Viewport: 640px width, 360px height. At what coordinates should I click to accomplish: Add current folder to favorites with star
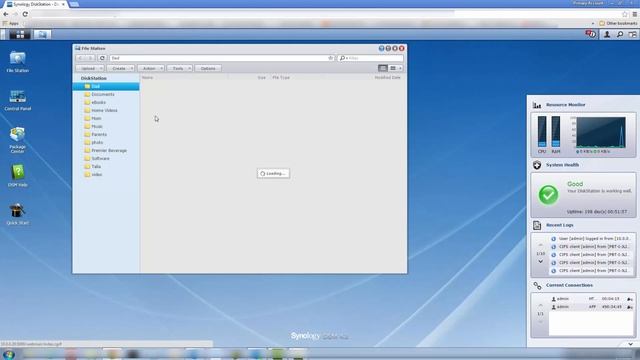point(331,58)
